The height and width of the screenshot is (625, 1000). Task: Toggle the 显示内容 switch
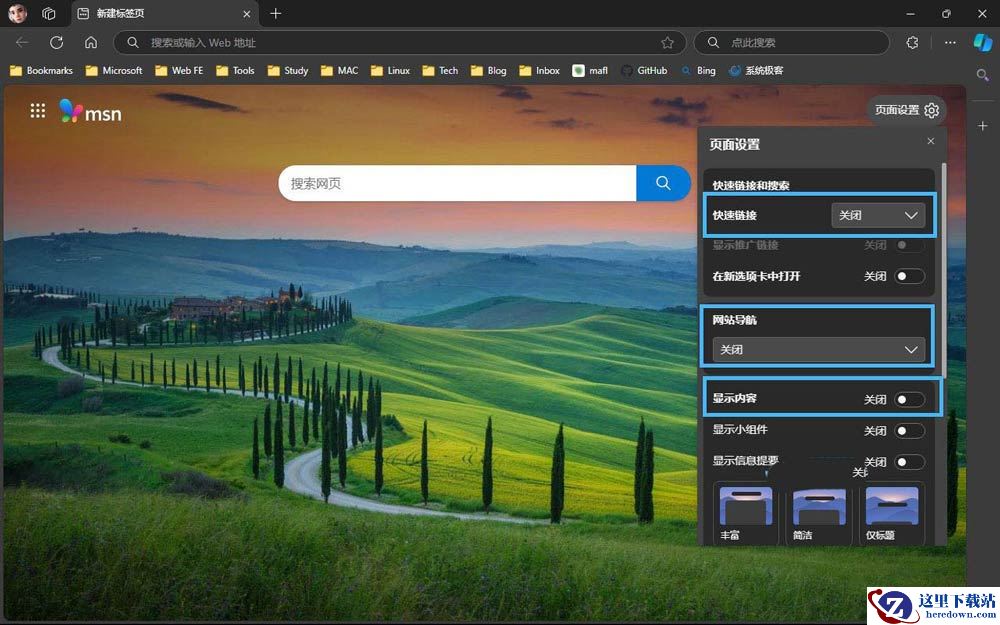pos(909,399)
